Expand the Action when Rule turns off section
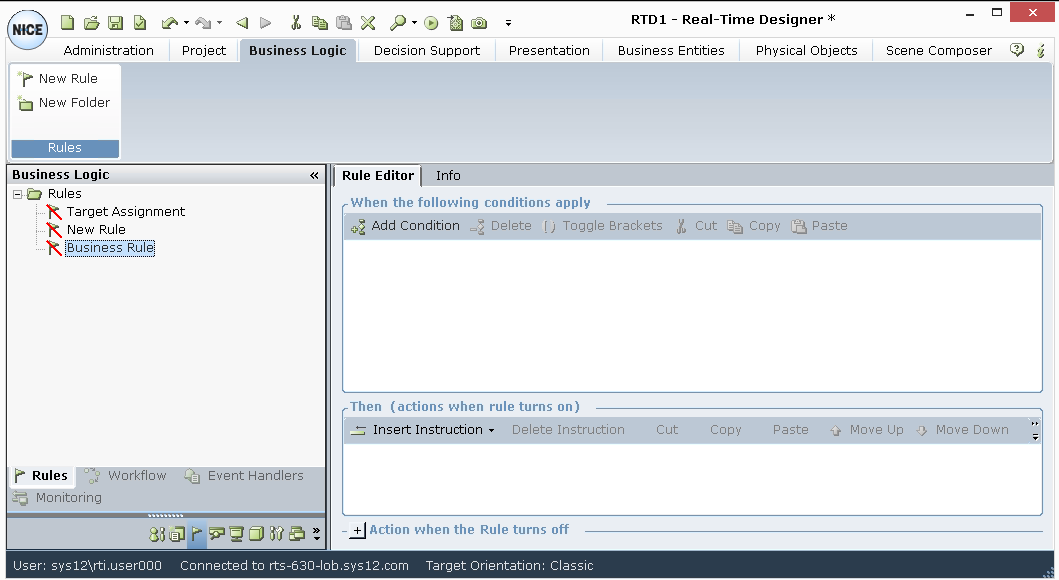1059x580 pixels. pos(358,530)
